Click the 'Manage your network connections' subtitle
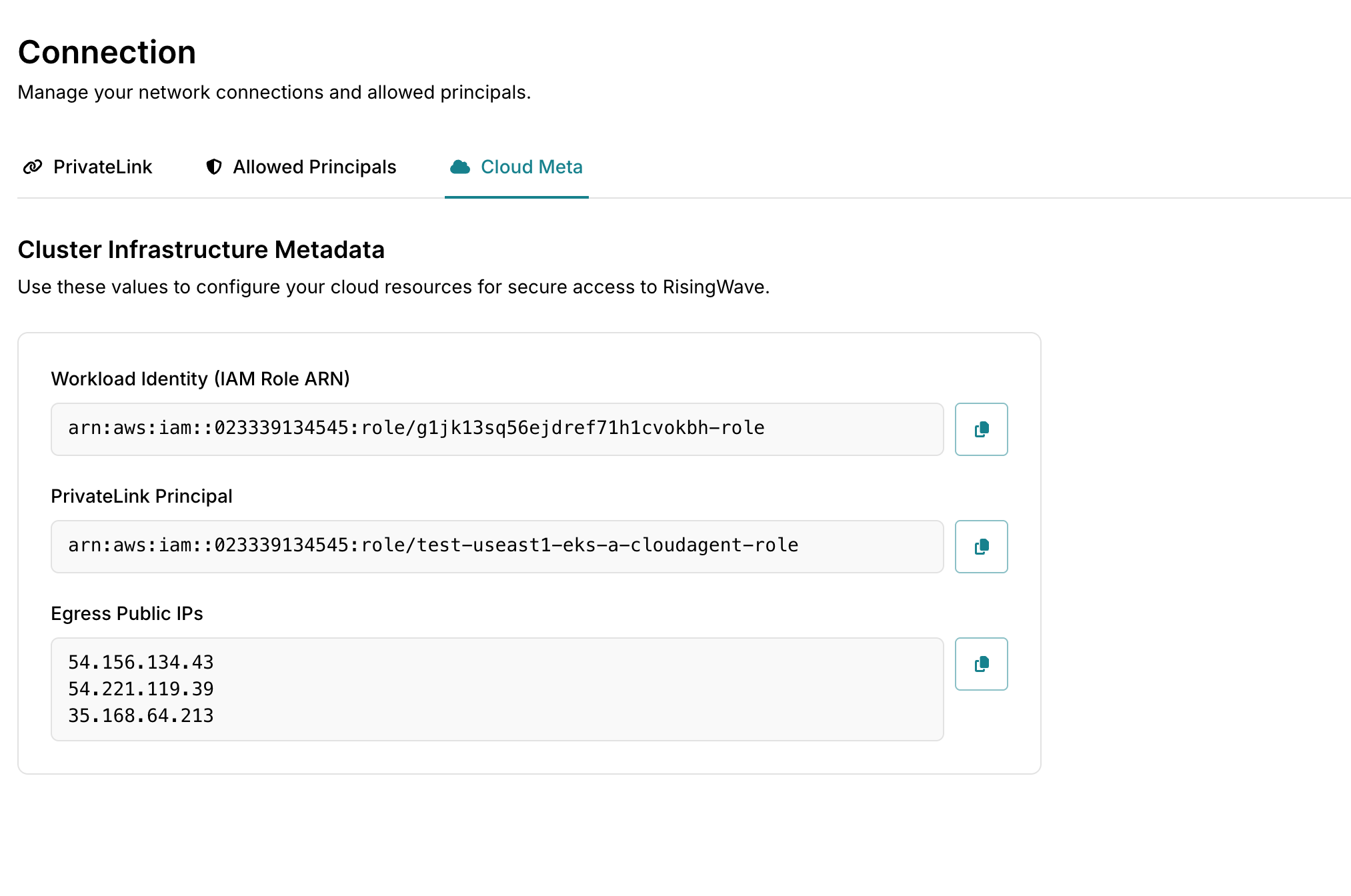1351x896 pixels. (274, 92)
